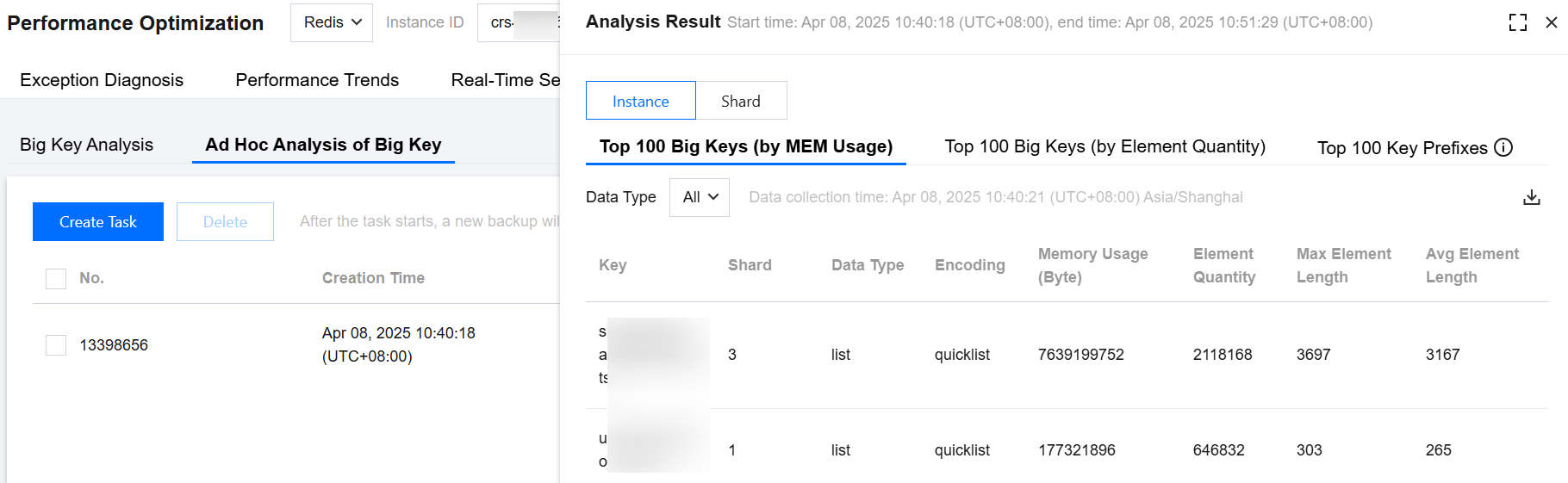Open the Data Type All dropdown
The height and width of the screenshot is (483, 1568).
click(x=700, y=197)
